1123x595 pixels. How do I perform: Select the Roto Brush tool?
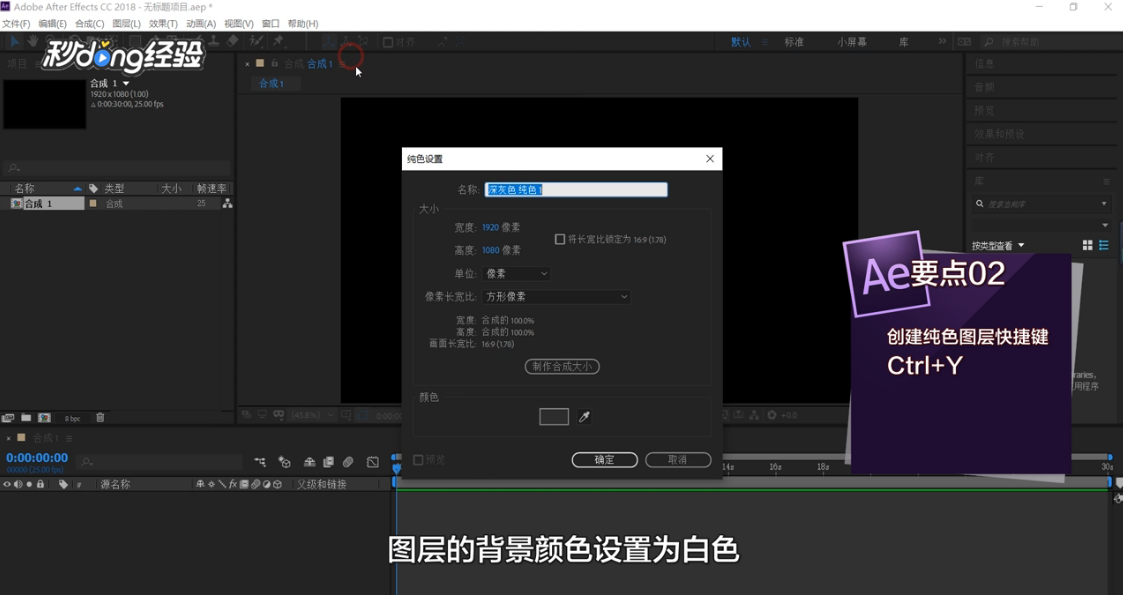[x=256, y=41]
